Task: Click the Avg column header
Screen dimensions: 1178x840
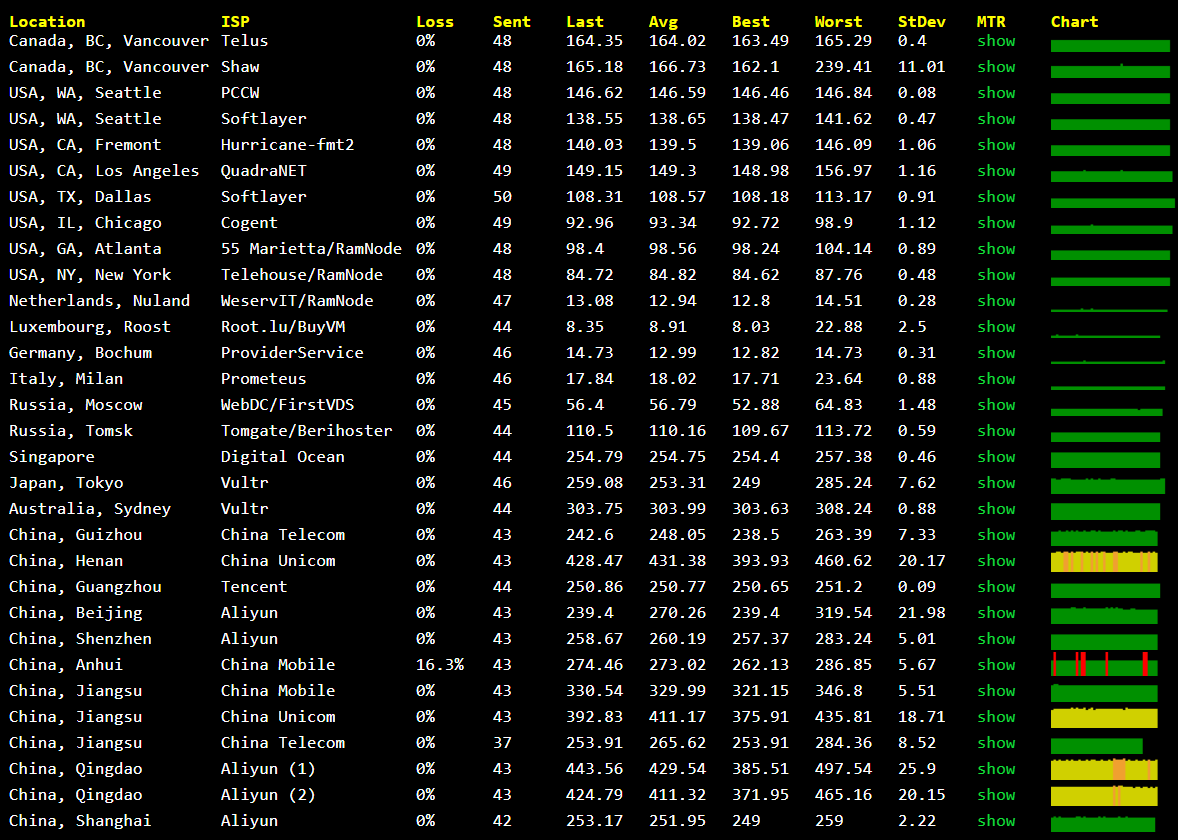Action: pos(663,22)
